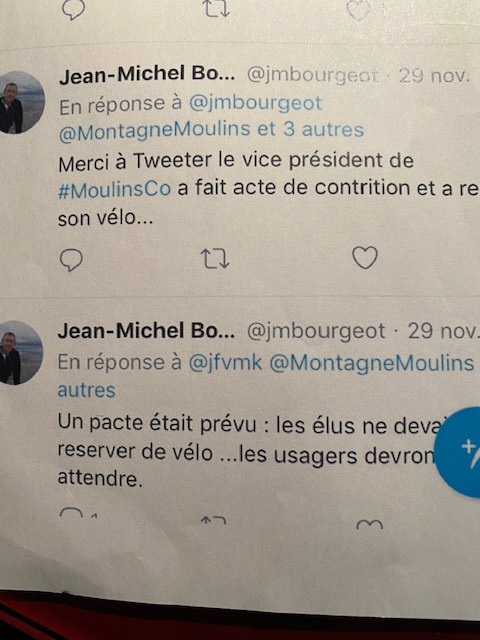Open @jfvmk profile mention
The height and width of the screenshot is (640, 480).
[x=225, y=362]
